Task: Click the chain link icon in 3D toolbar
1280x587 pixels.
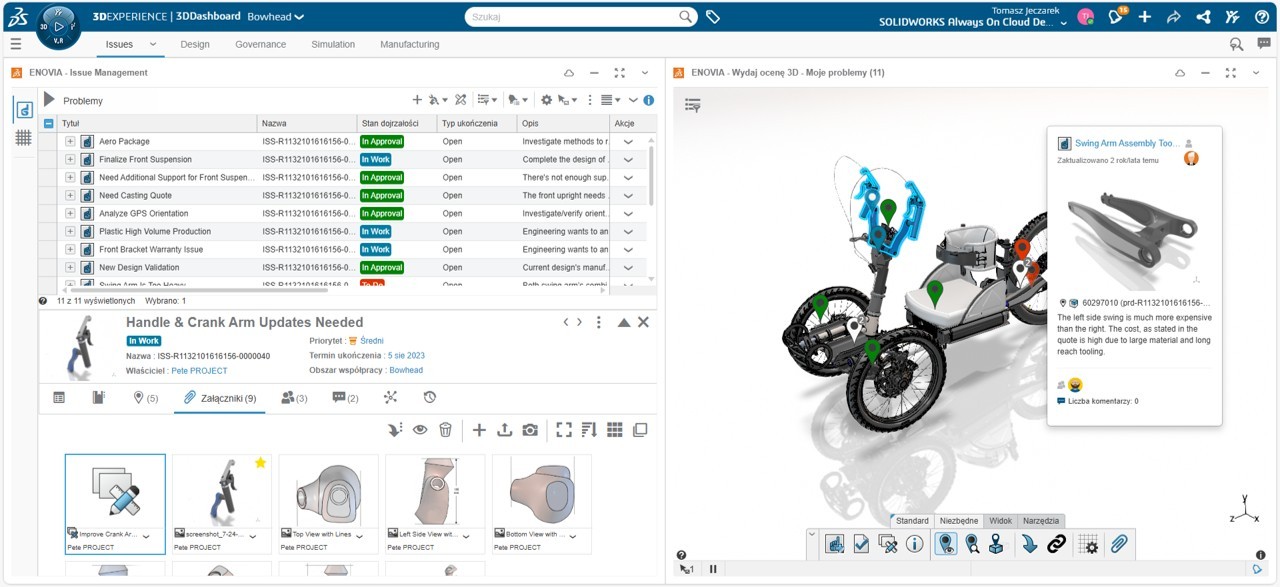Action: point(1056,544)
